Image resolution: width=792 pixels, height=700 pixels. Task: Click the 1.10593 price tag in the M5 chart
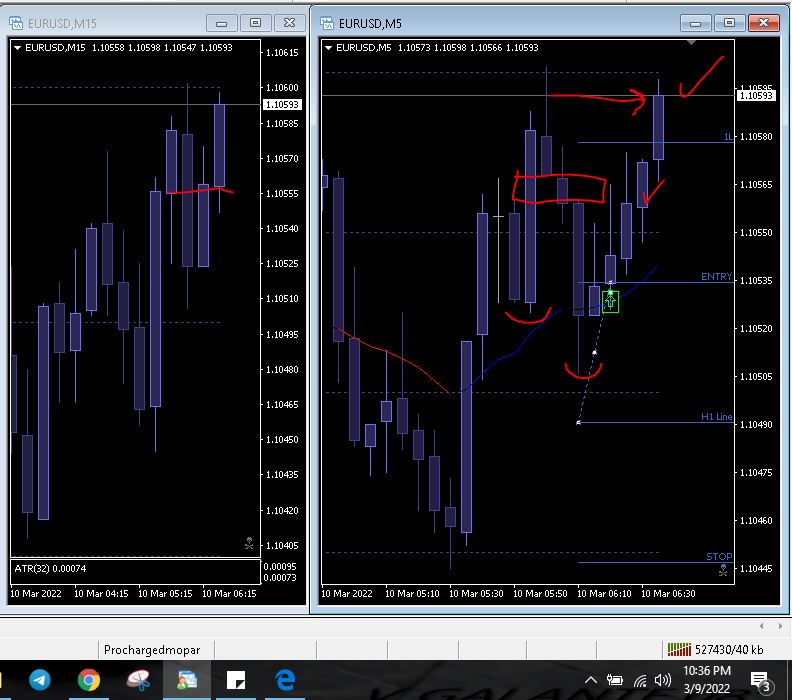point(756,95)
